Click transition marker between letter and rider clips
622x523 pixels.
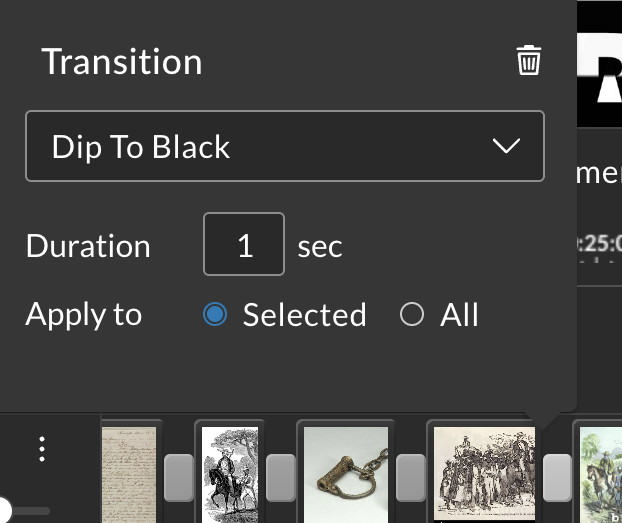tap(179, 478)
